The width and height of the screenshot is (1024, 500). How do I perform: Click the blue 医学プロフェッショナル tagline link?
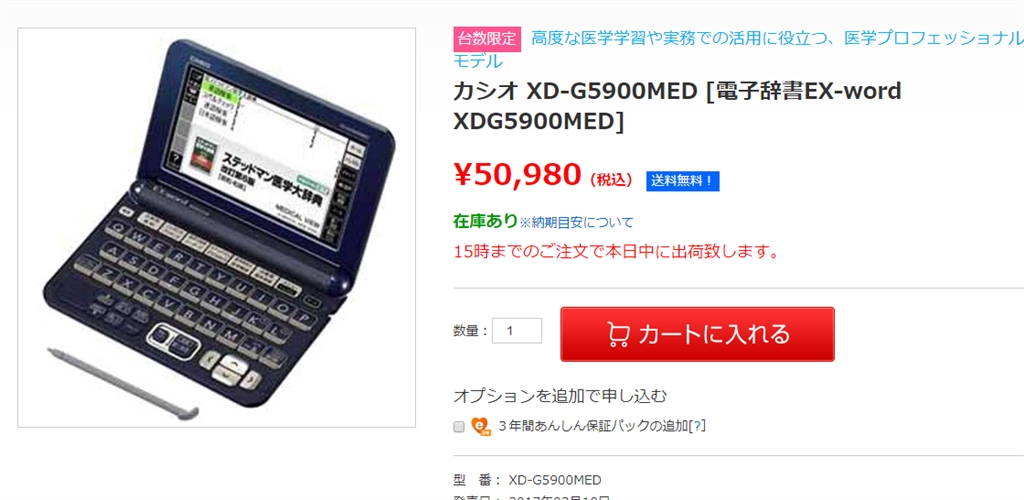point(738,50)
